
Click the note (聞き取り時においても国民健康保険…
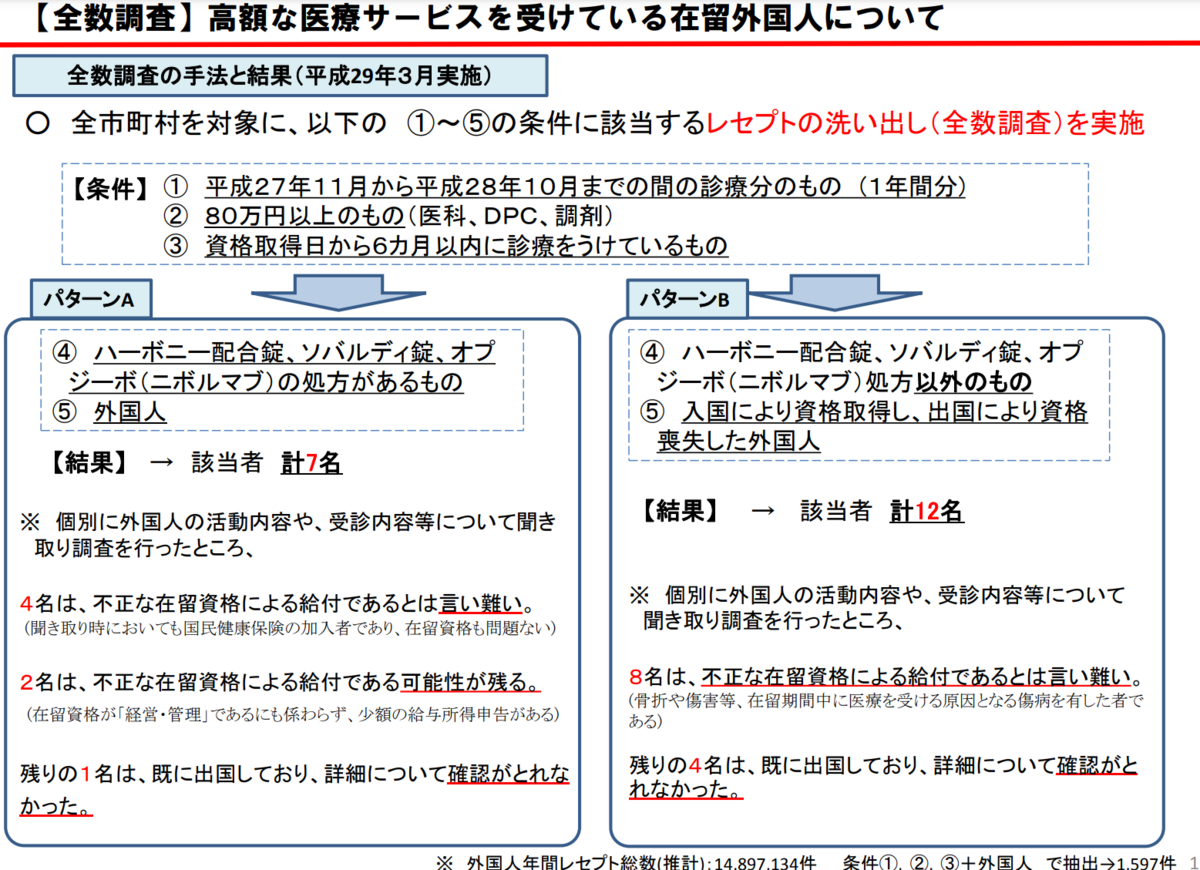tap(290, 628)
